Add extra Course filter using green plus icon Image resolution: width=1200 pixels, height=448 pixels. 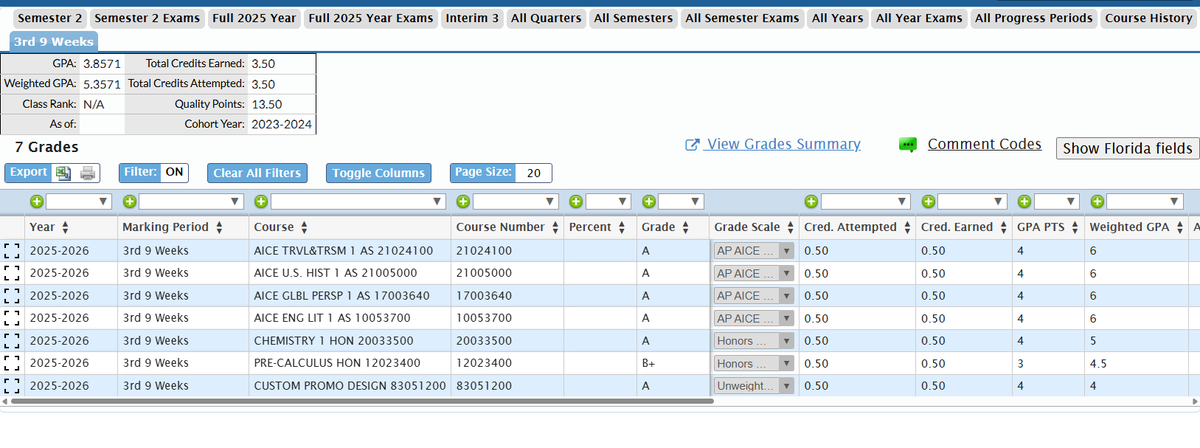[261, 201]
